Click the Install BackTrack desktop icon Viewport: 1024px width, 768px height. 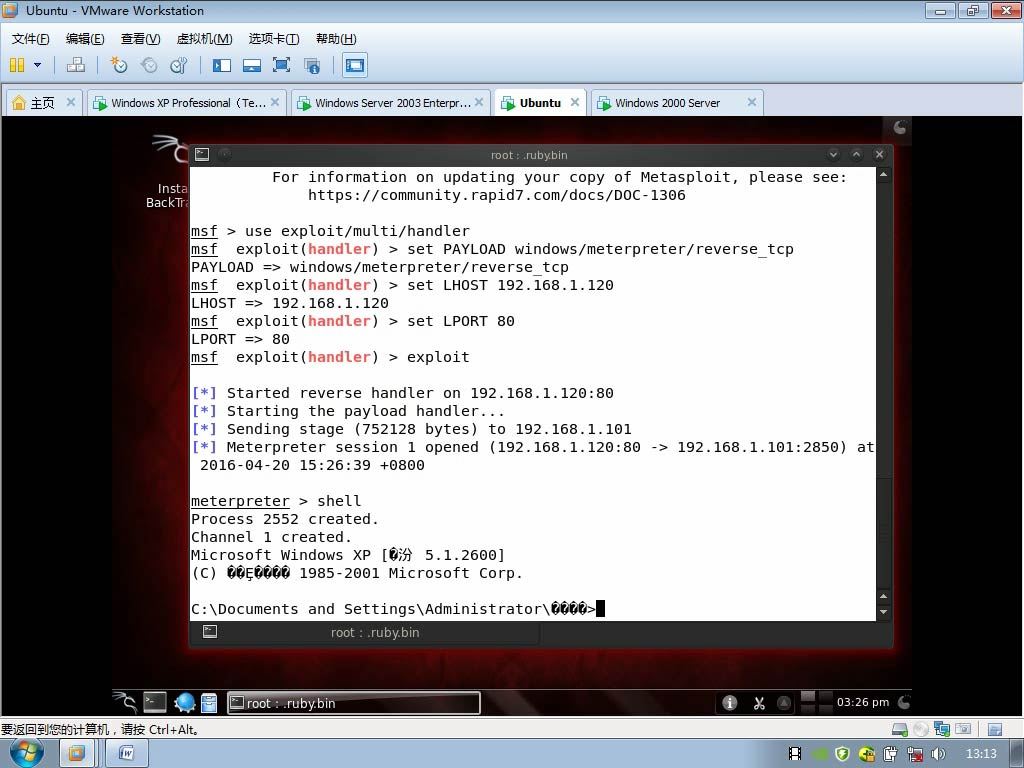click(168, 171)
